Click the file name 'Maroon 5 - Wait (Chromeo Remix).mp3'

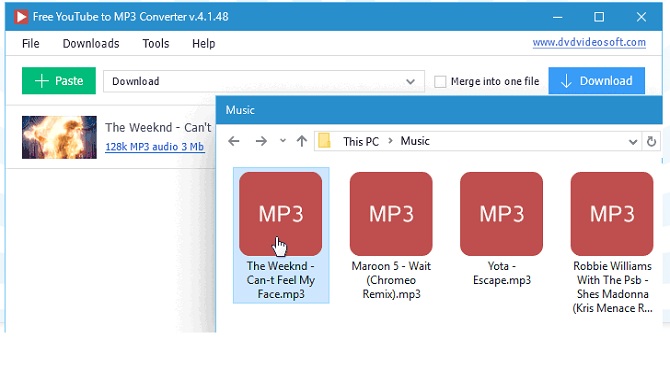point(391,280)
